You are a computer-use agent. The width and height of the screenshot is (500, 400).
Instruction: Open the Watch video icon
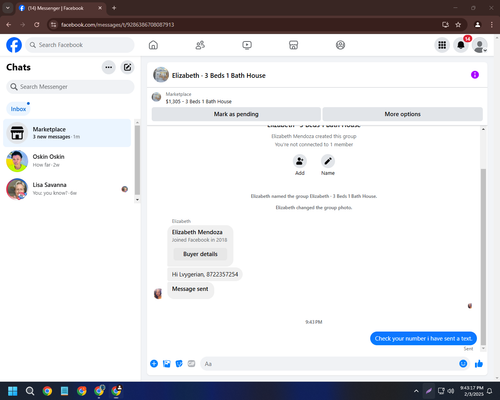(x=247, y=45)
